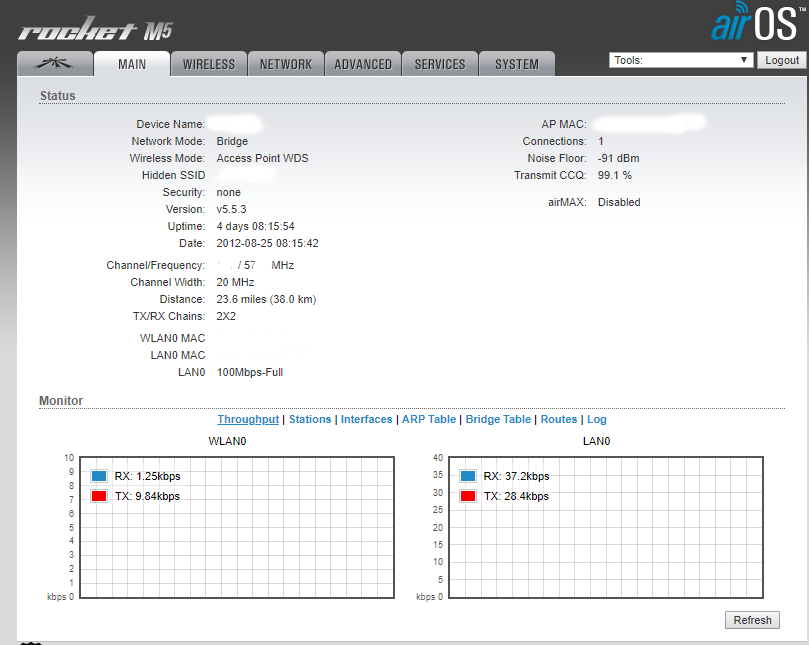This screenshot has width=809, height=645.
Task: Select the '99.1 %' Transmit CCQ value
Action: pos(614,175)
